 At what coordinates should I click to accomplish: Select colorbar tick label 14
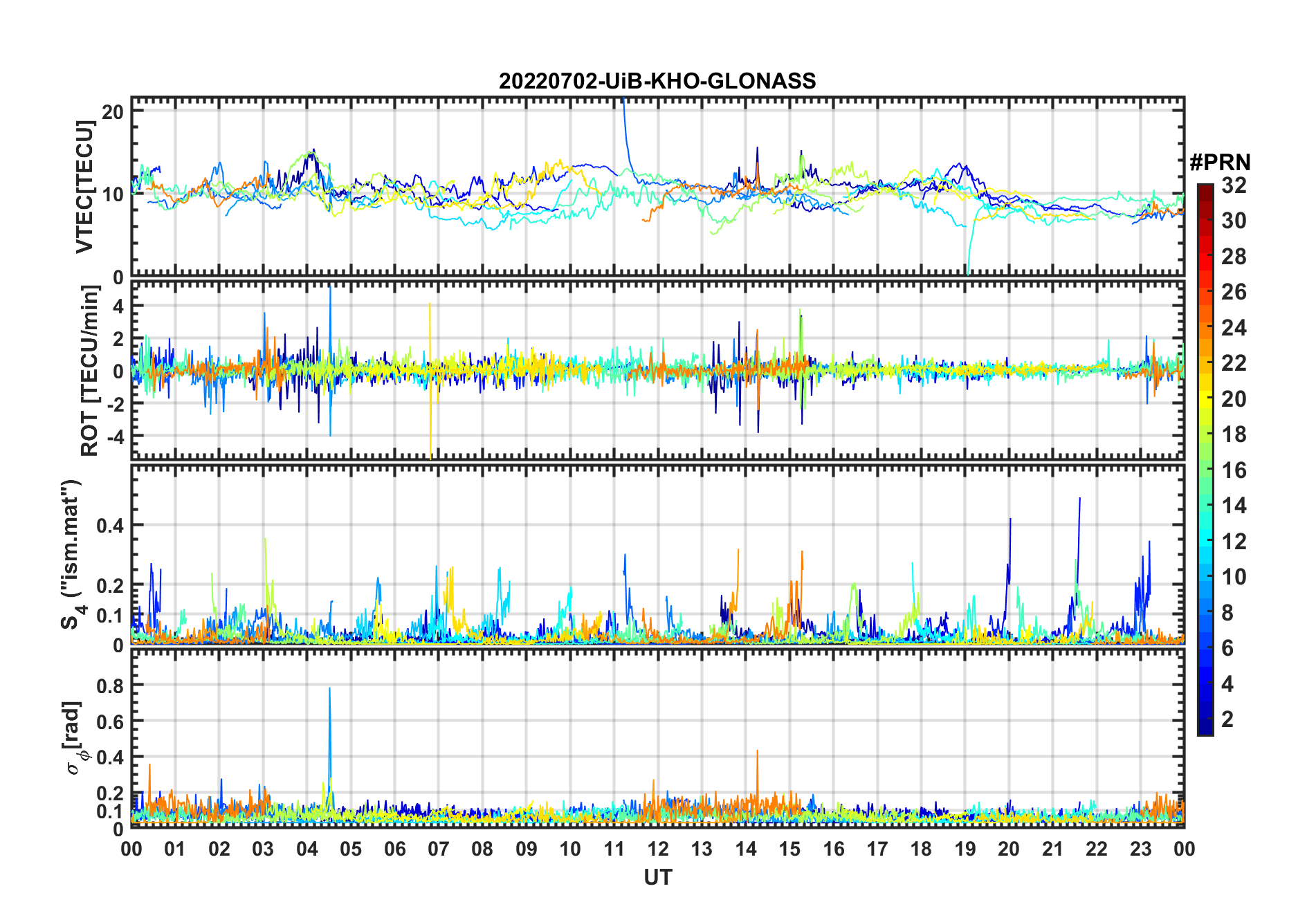1234,506
